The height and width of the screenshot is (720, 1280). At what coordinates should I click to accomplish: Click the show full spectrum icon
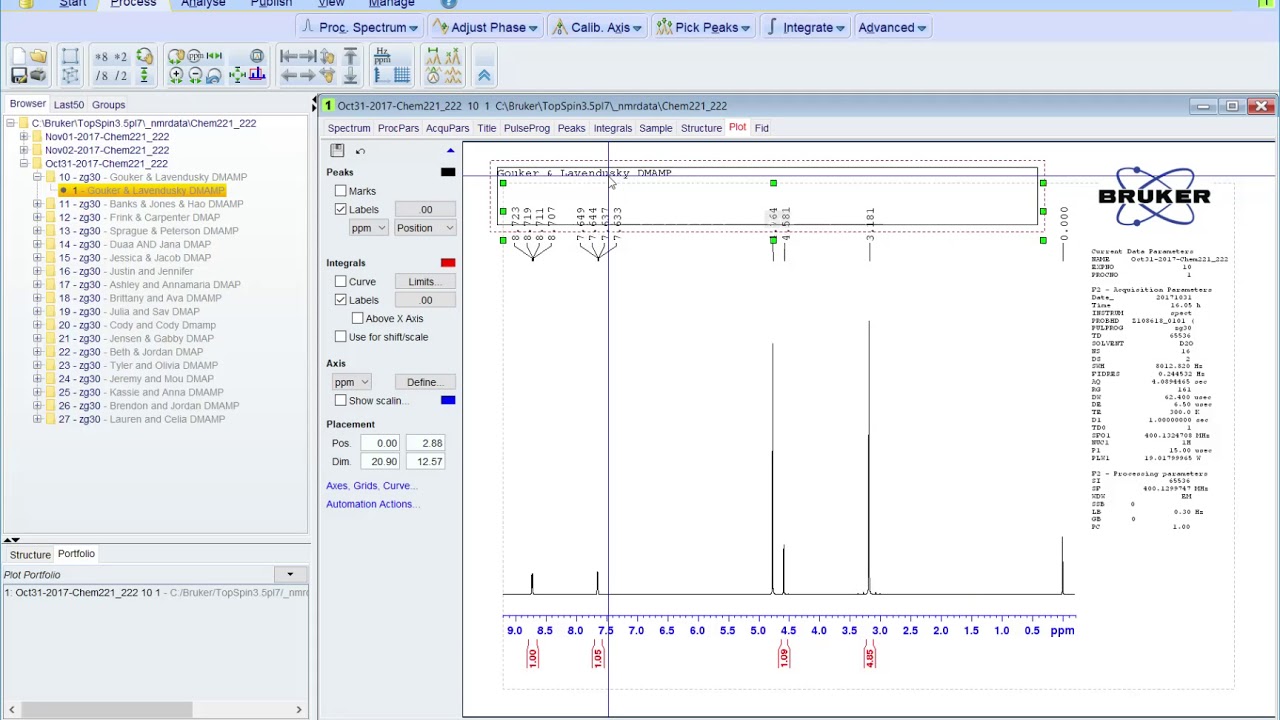tap(238, 76)
